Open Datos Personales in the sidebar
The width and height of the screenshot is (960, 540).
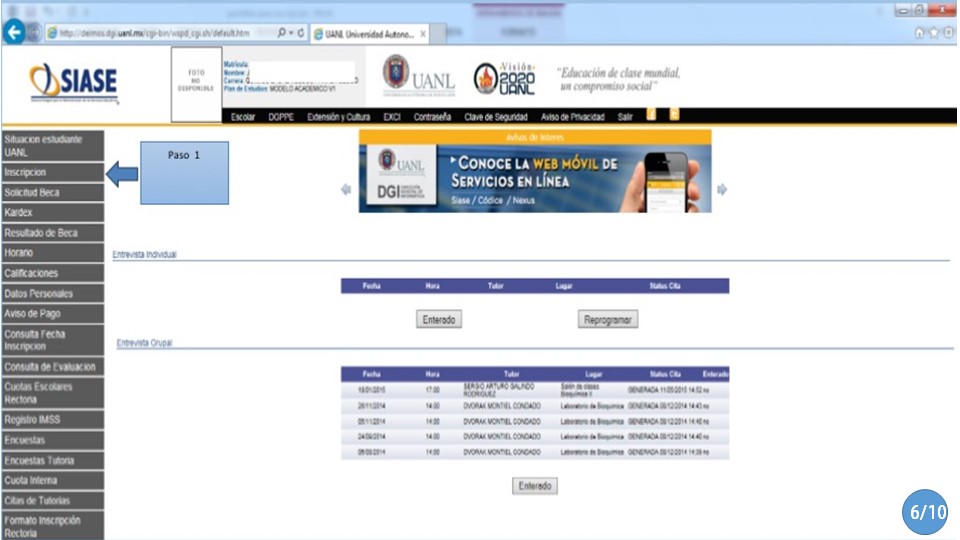[x=53, y=293]
